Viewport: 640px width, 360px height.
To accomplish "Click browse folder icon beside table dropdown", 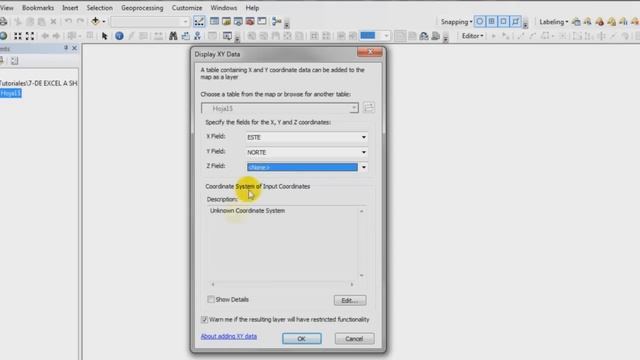I will click(369, 107).
